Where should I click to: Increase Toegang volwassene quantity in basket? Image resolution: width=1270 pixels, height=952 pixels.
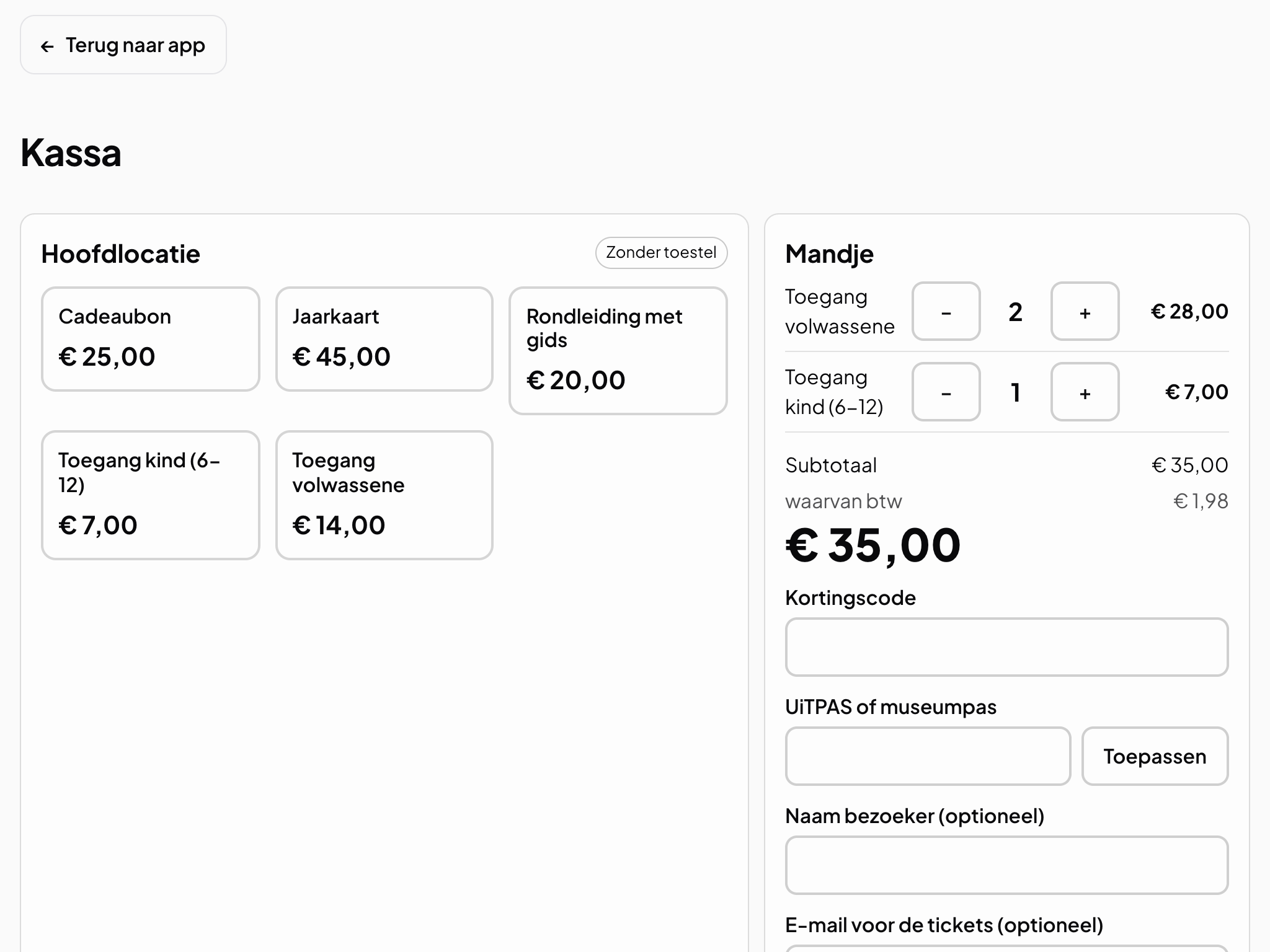(x=1085, y=311)
